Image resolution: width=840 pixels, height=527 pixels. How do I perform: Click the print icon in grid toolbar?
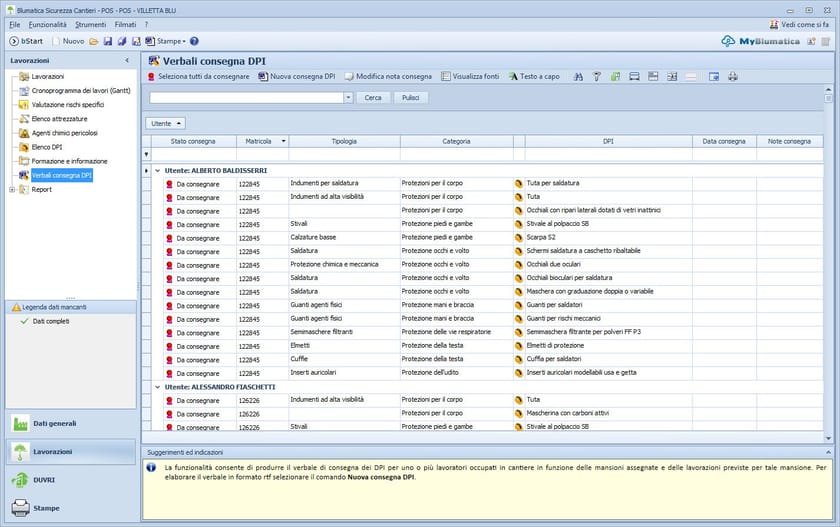click(733, 76)
